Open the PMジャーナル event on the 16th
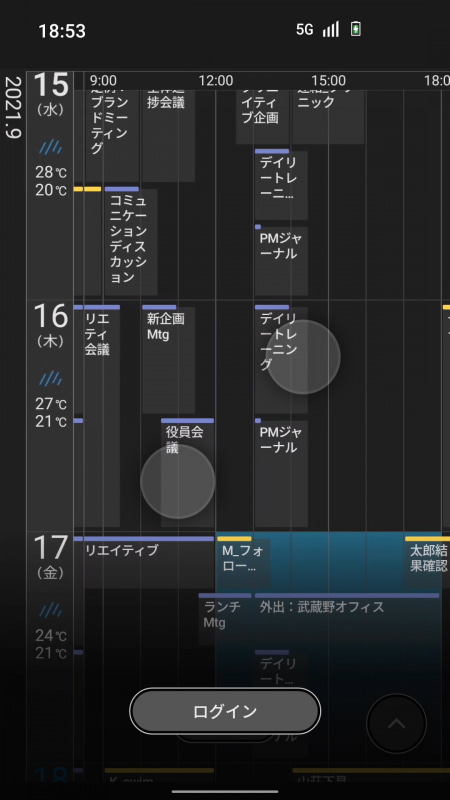 (x=281, y=472)
